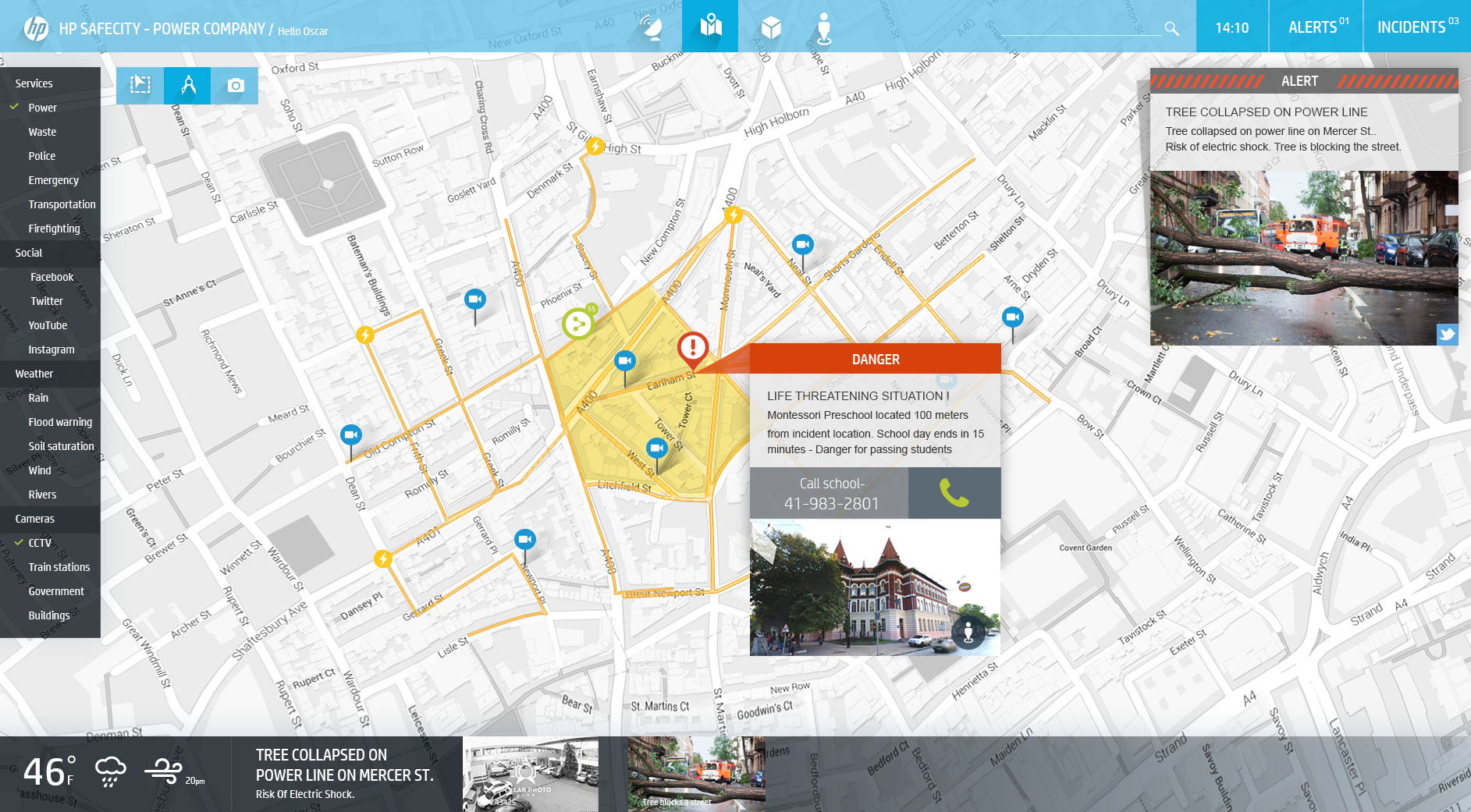Viewport: 1471px width, 812px height.
Task: Open the CCTV camera near Neal St
Action: click(803, 245)
